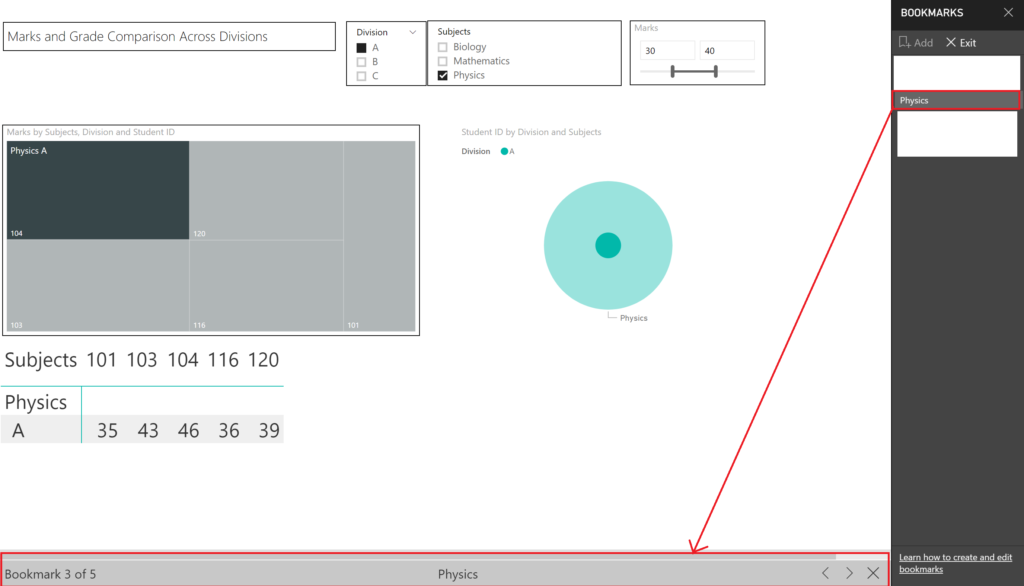Go to the next bookmark using the right arrow

[848, 573]
